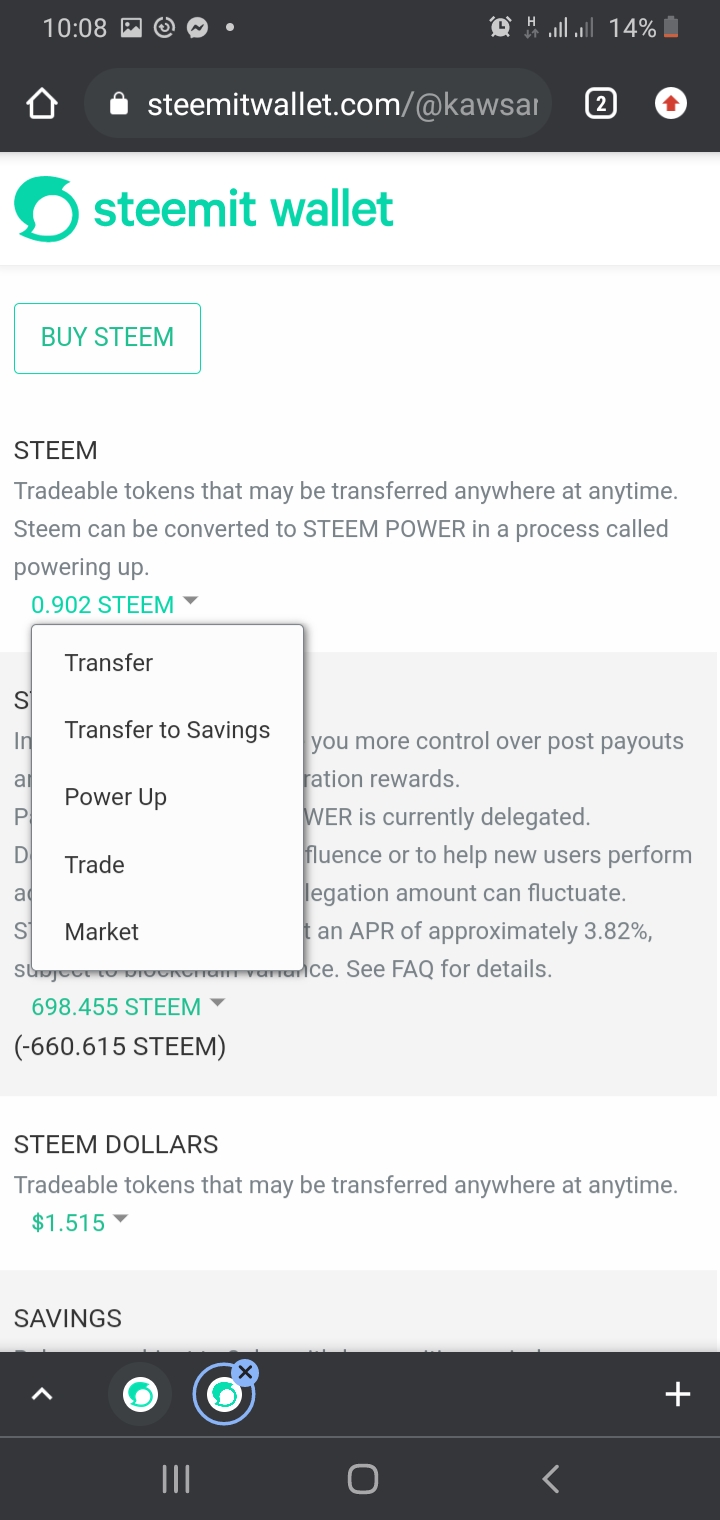Tap the lock icon for site info
The height and width of the screenshot is (1520, 720).
(x=119, y=104)
